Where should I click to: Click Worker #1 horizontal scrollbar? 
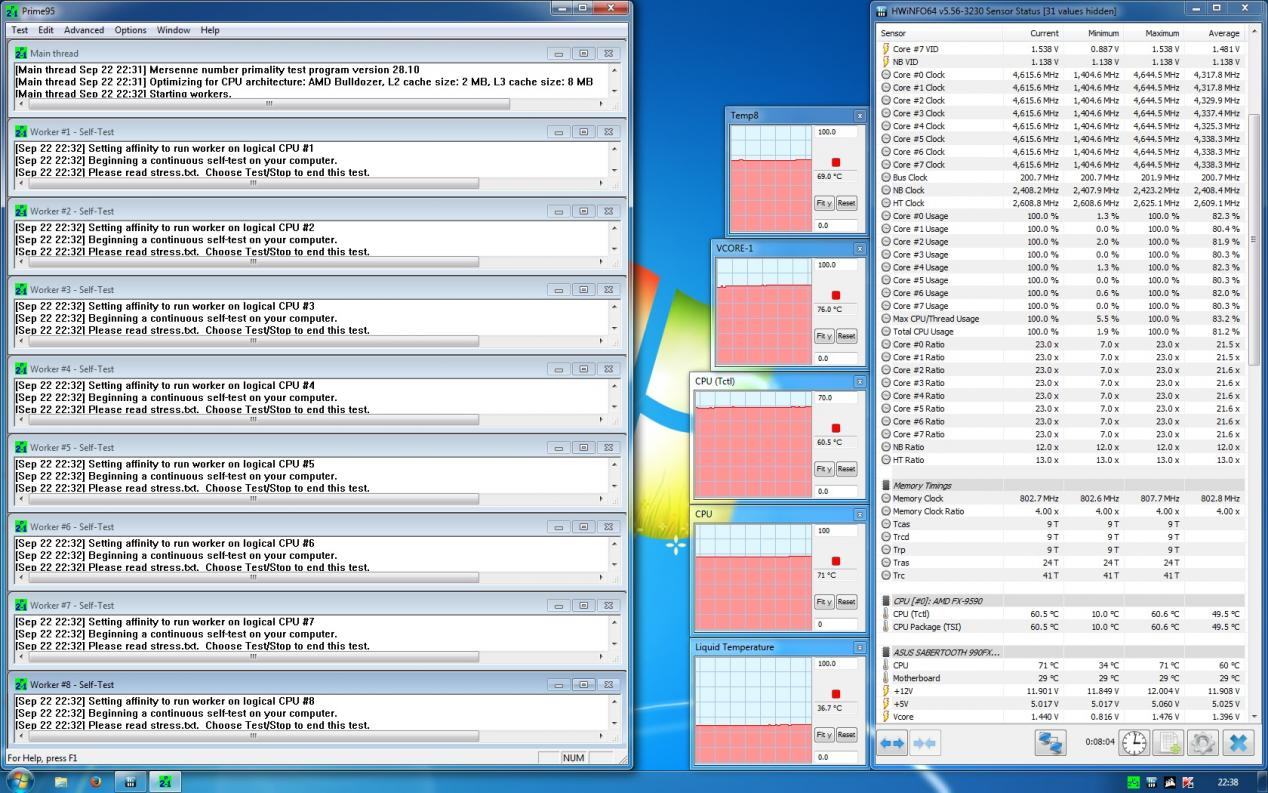tap(310, 183)
